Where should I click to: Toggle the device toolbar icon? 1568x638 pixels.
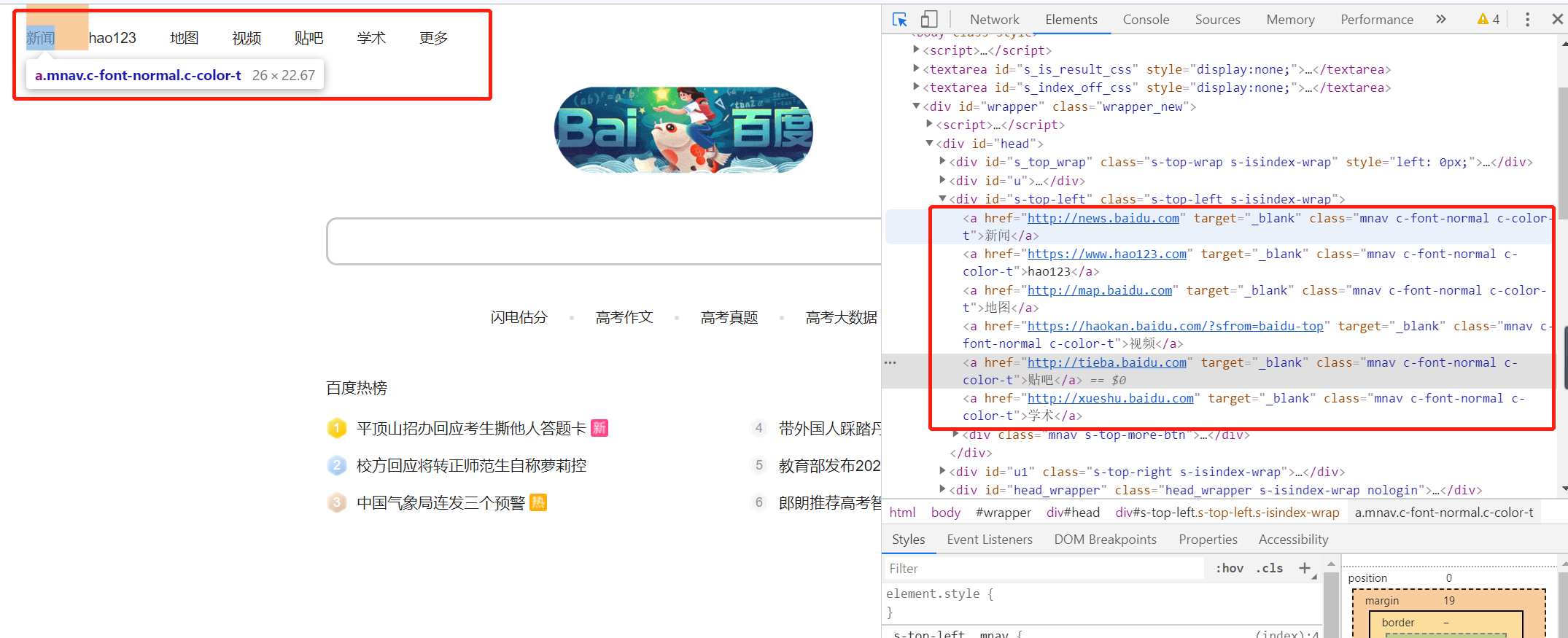coord(929,20)
